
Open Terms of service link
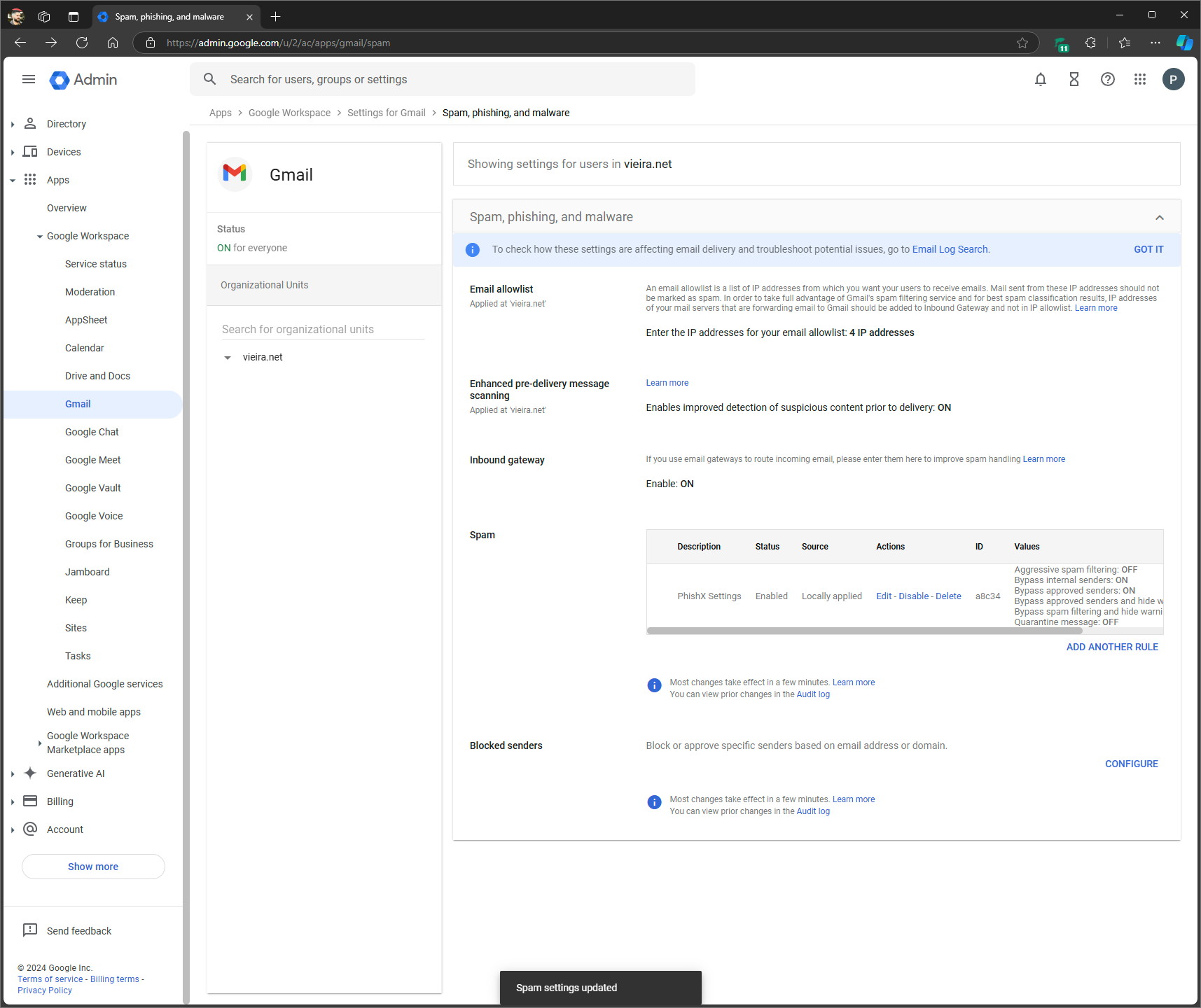click(50, 979)
